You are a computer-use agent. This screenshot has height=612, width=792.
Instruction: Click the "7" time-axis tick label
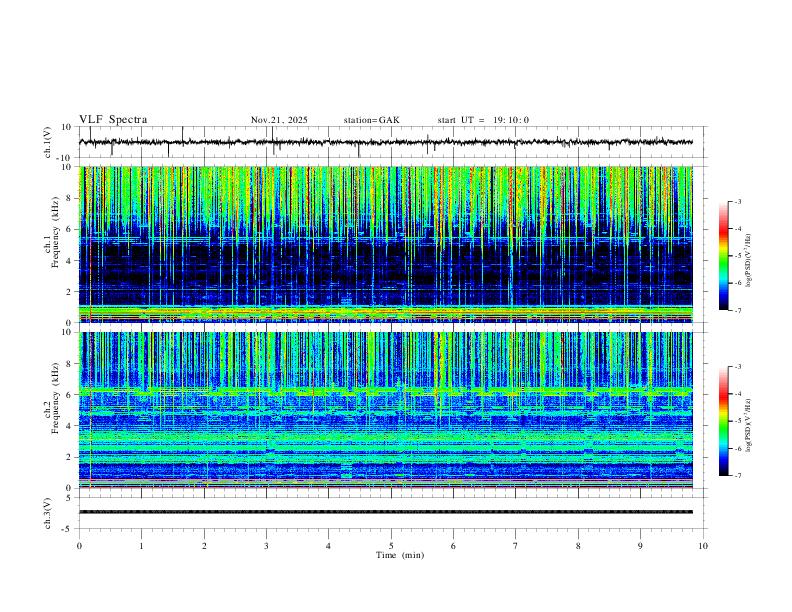pos(516,546)
